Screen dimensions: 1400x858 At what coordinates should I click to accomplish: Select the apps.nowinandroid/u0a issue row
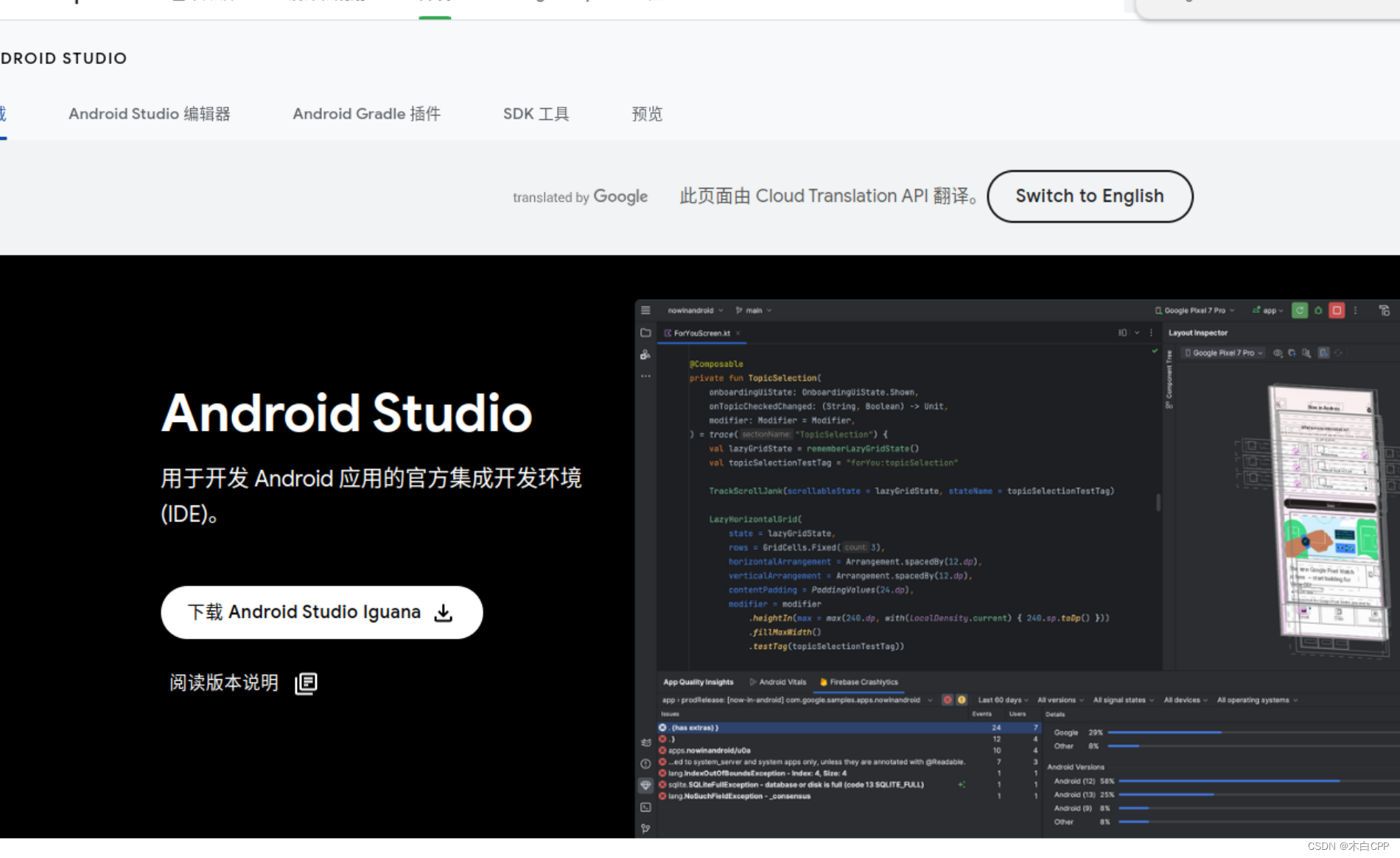(x=849, y=750)
